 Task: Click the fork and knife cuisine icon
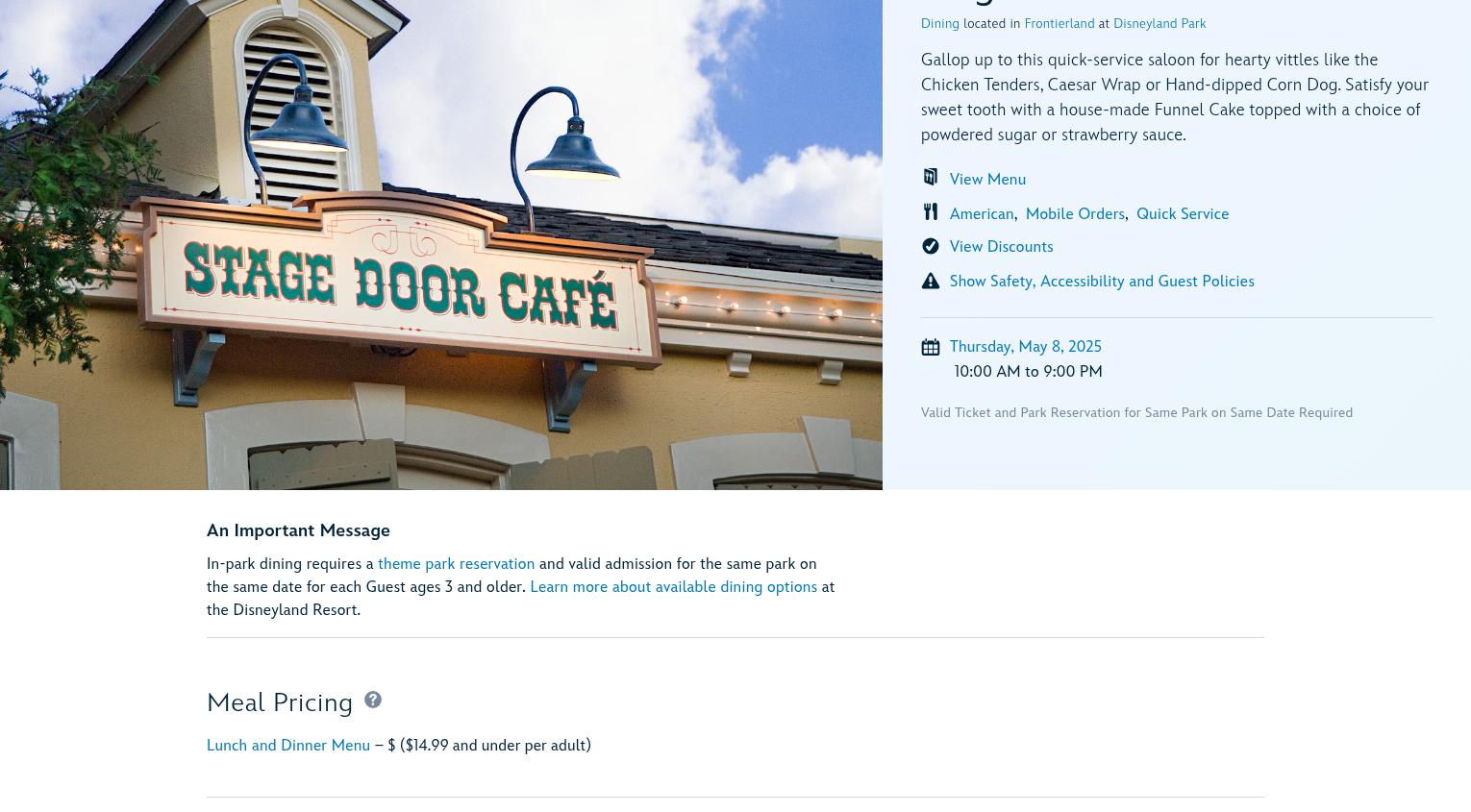pyautogui.click(x=930, y=211)
